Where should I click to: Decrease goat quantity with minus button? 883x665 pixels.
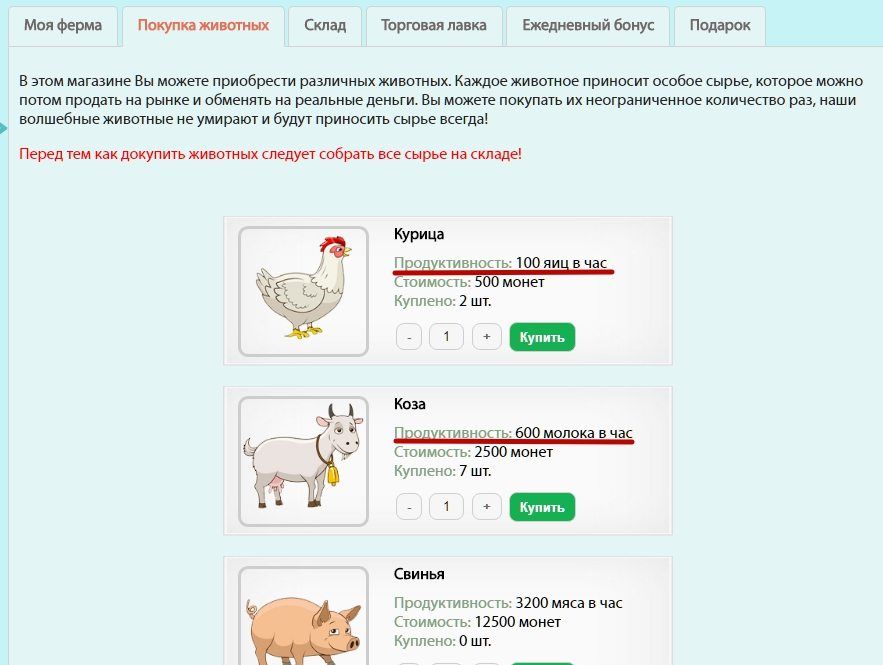coord(409,507)
